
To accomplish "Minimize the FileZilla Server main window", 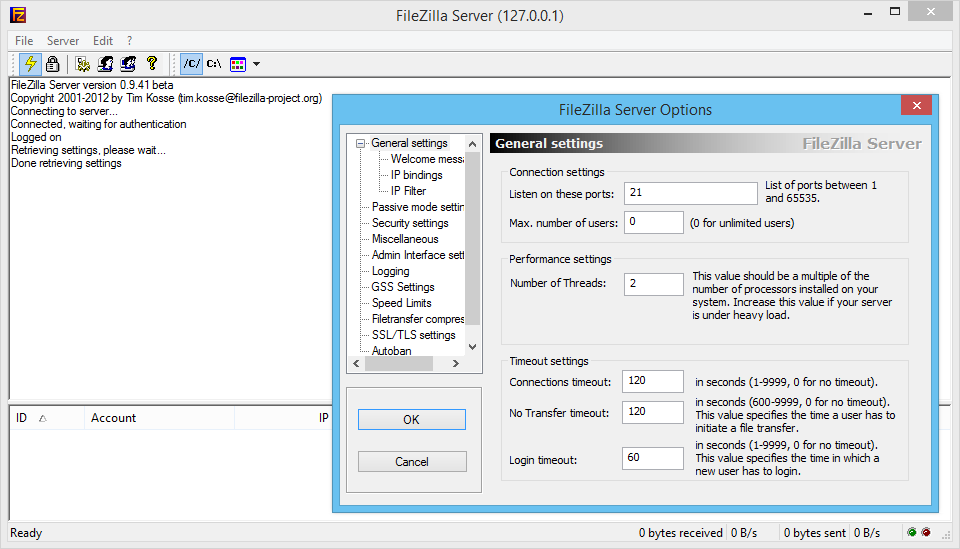I will tap(868, 12).
